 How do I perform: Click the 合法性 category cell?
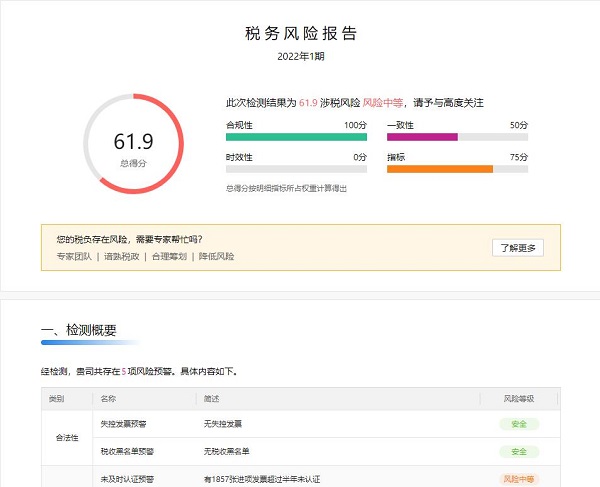(65, 437)
